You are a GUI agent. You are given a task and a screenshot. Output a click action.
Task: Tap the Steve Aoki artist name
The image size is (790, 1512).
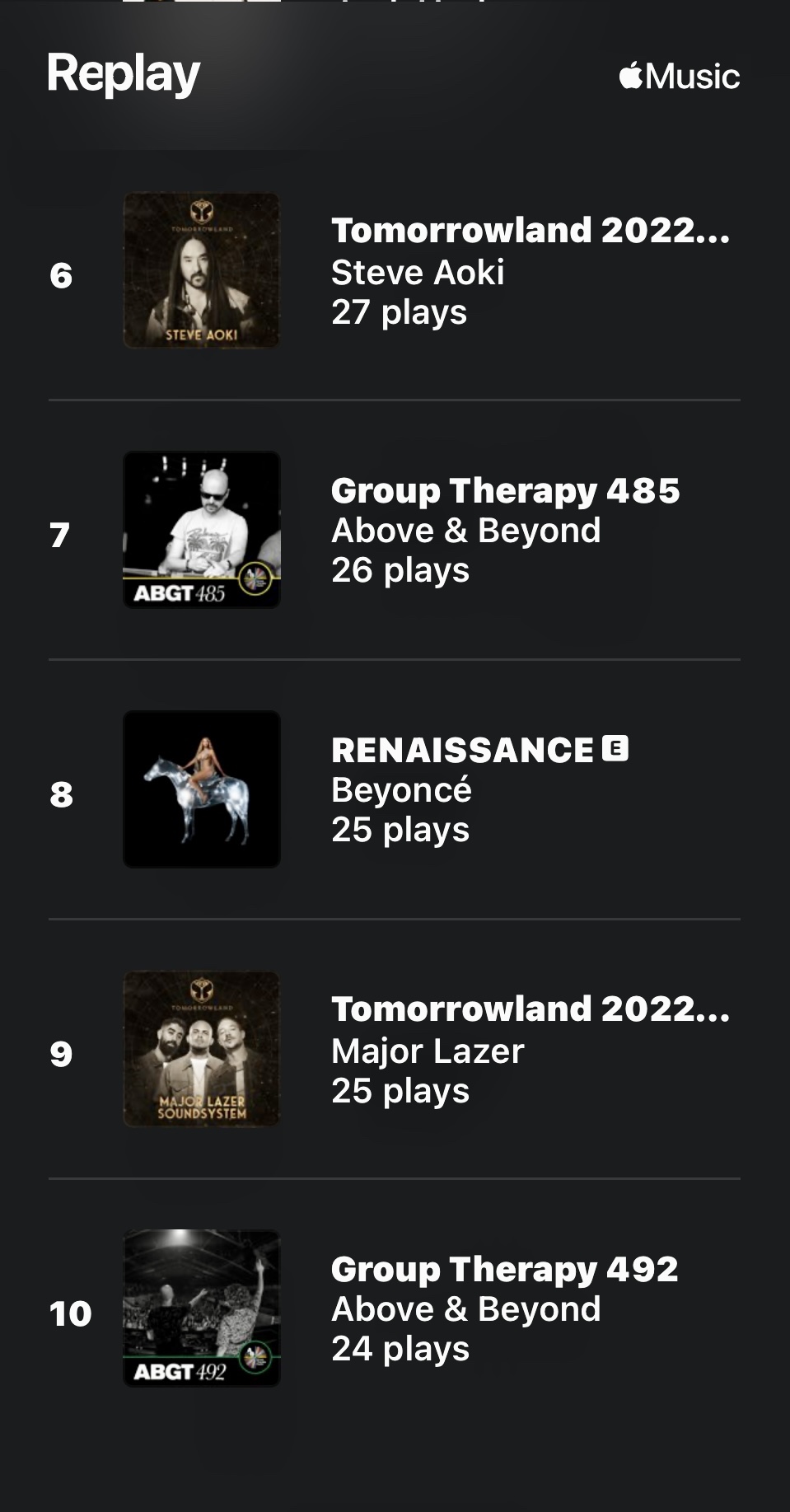(x=418, y=273)
